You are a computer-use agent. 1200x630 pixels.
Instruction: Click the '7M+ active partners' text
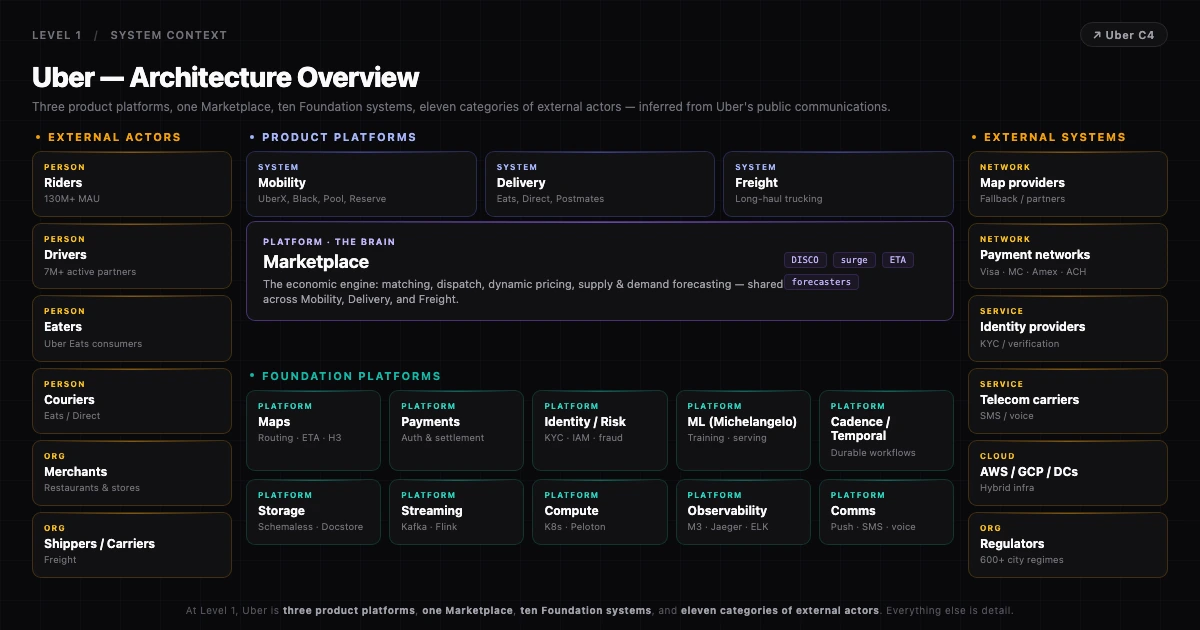tap(90, 272)
